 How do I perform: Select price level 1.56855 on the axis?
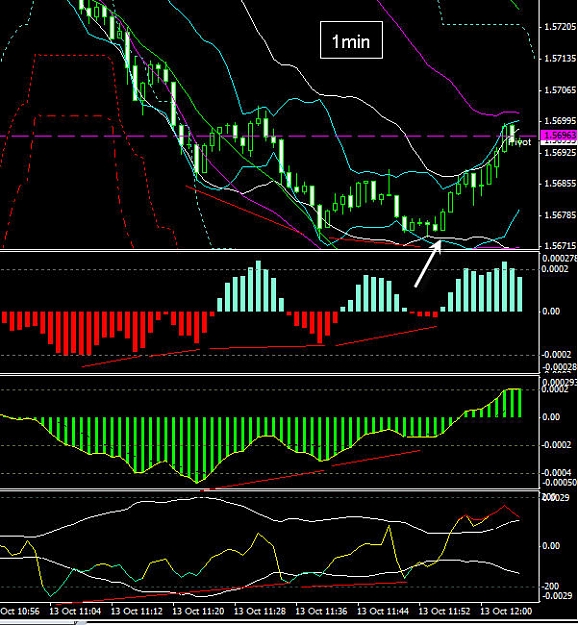click(560, 184)
